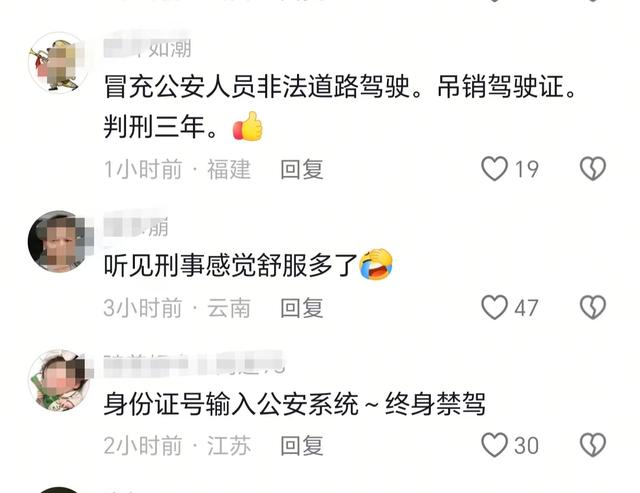640x493 pixels.
Task: Open profile of username ending 如潮
Action: 147,49
